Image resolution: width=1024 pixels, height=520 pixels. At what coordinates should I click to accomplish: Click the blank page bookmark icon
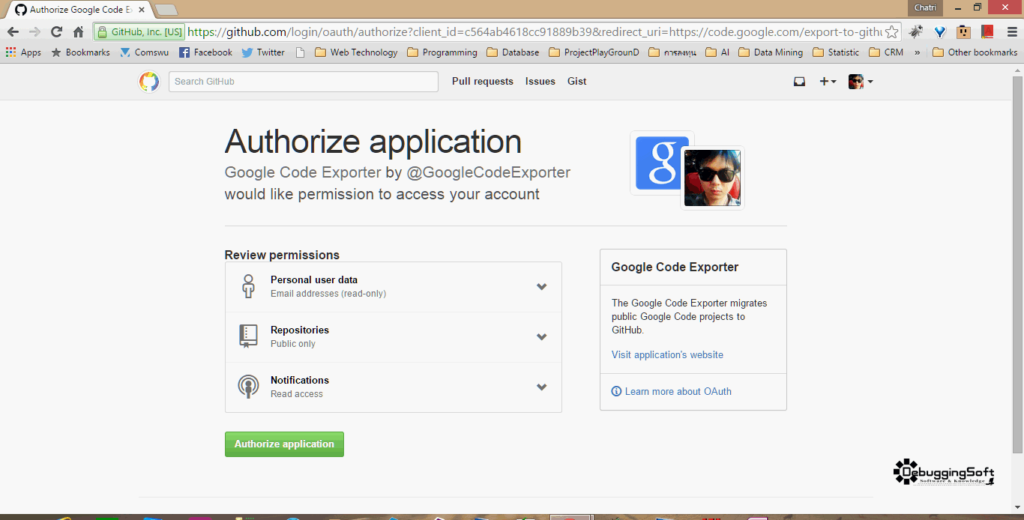(300, 52)
